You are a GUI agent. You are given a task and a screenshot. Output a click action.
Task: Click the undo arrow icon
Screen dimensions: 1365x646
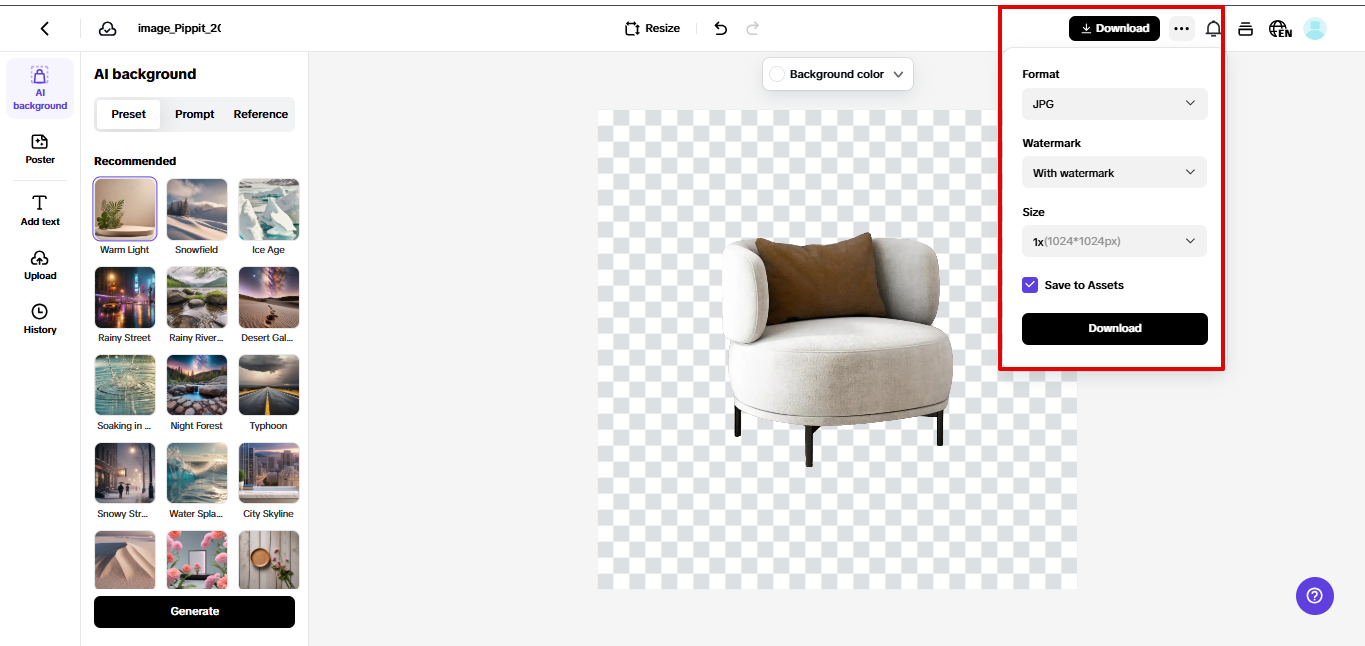pyautogui.click(x=721, y=29)
